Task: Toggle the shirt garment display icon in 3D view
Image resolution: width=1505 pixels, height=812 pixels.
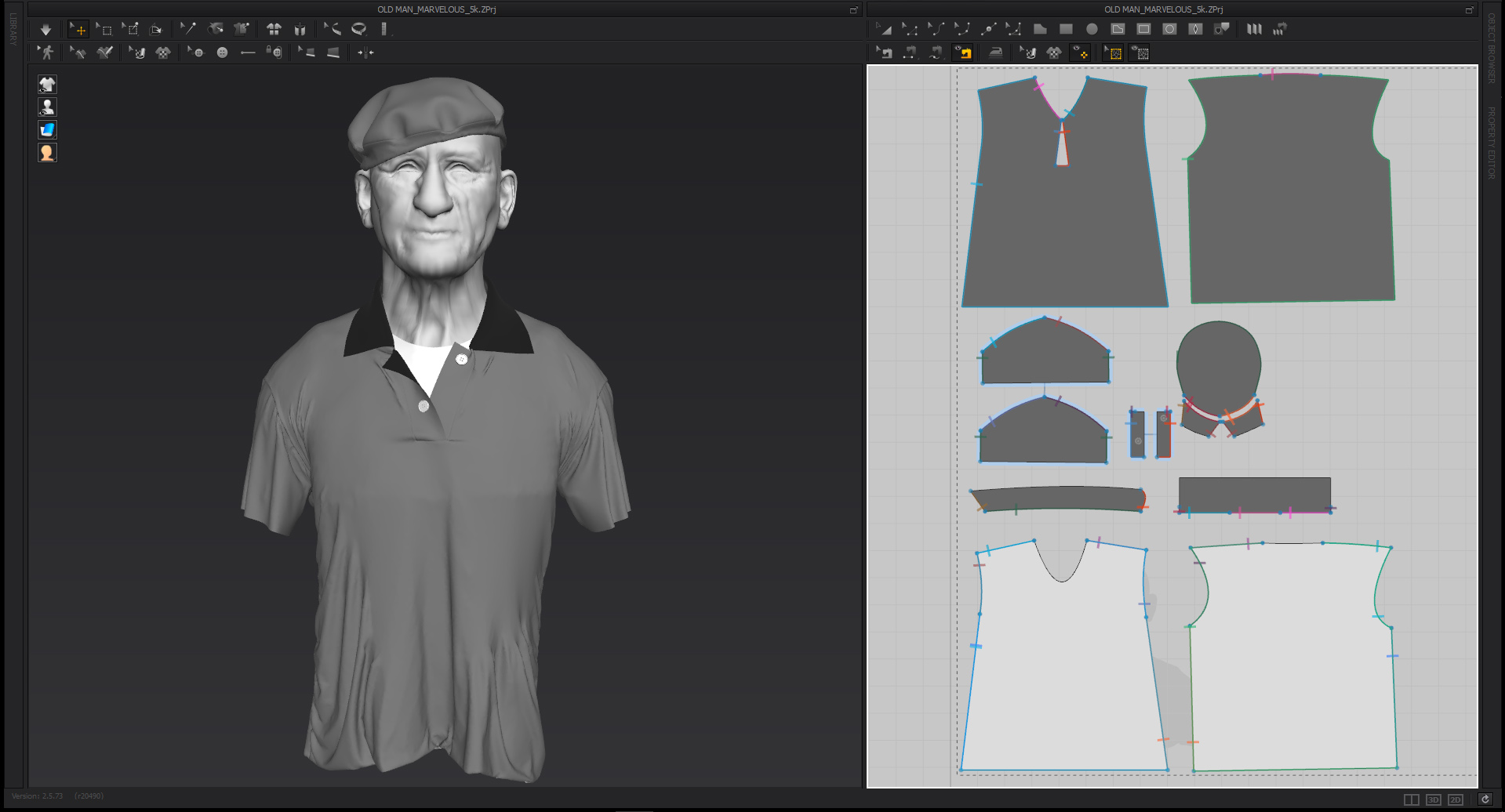Action: (47, 85)
